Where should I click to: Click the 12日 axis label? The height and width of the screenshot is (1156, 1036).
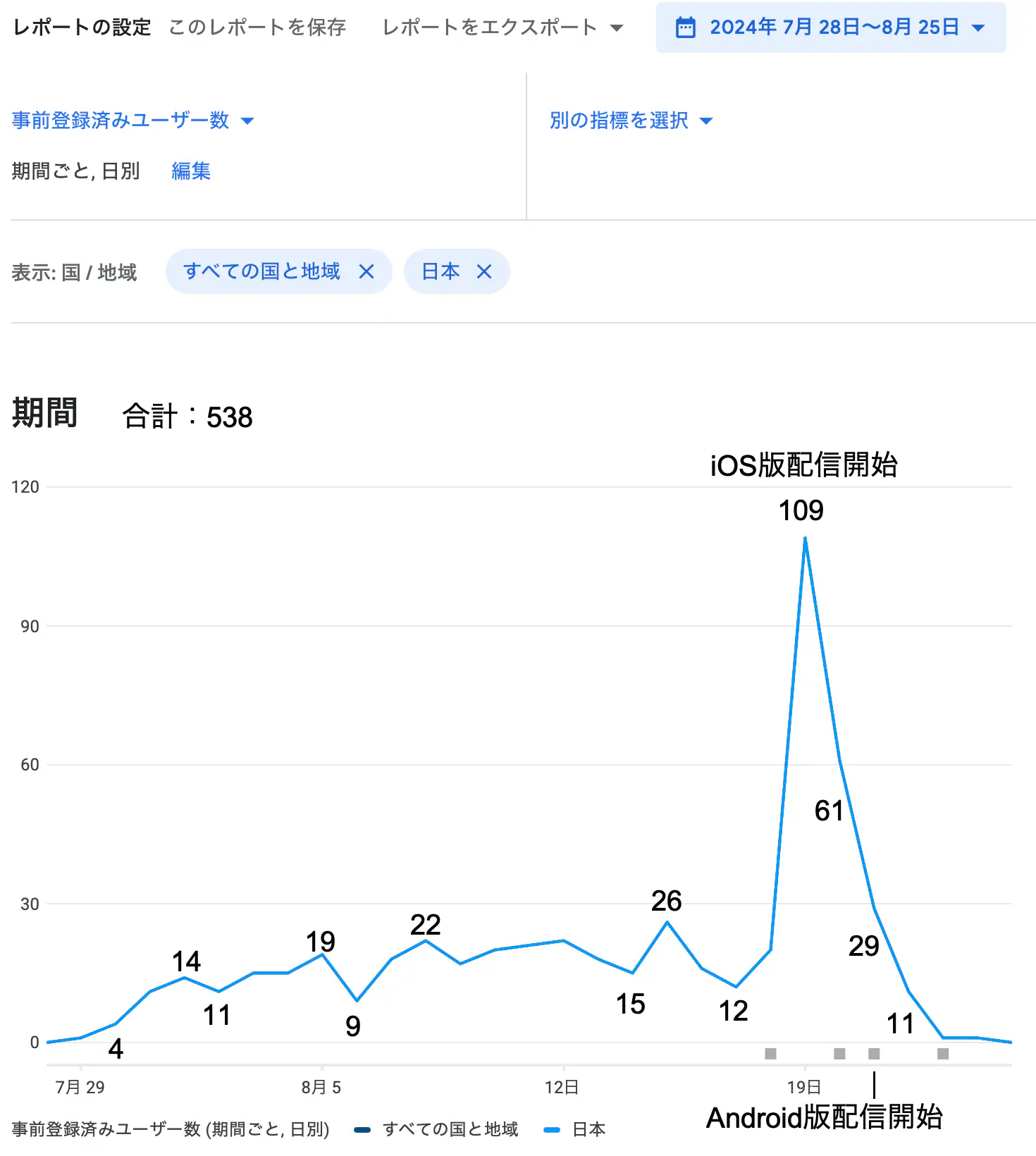click(562, 1088)
